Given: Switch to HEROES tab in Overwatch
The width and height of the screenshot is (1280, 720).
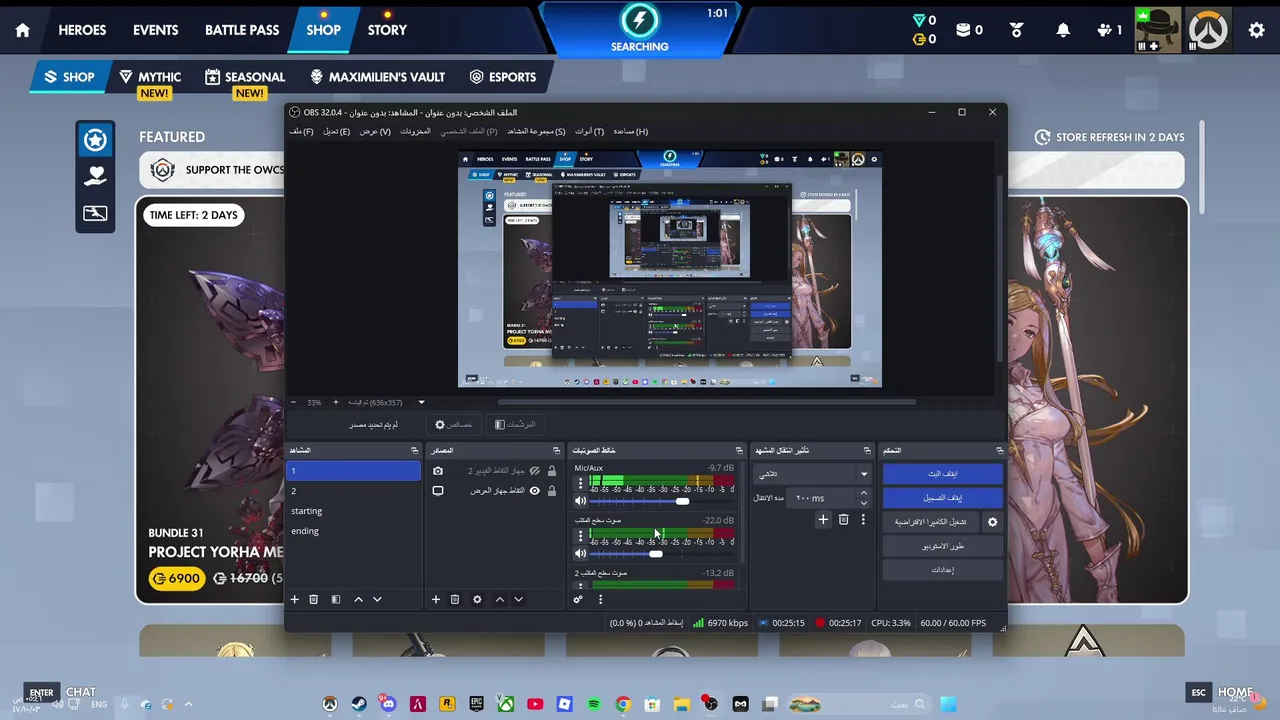Looking at the screenshot, I should click(82, 30).
